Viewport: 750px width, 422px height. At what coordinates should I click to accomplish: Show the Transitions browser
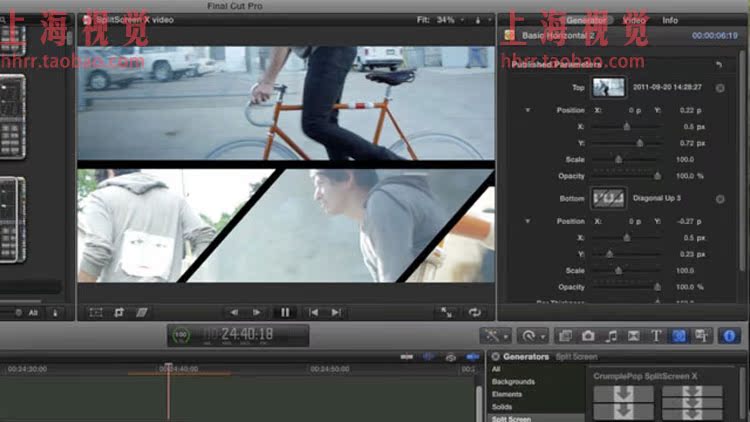click(633, 336)
